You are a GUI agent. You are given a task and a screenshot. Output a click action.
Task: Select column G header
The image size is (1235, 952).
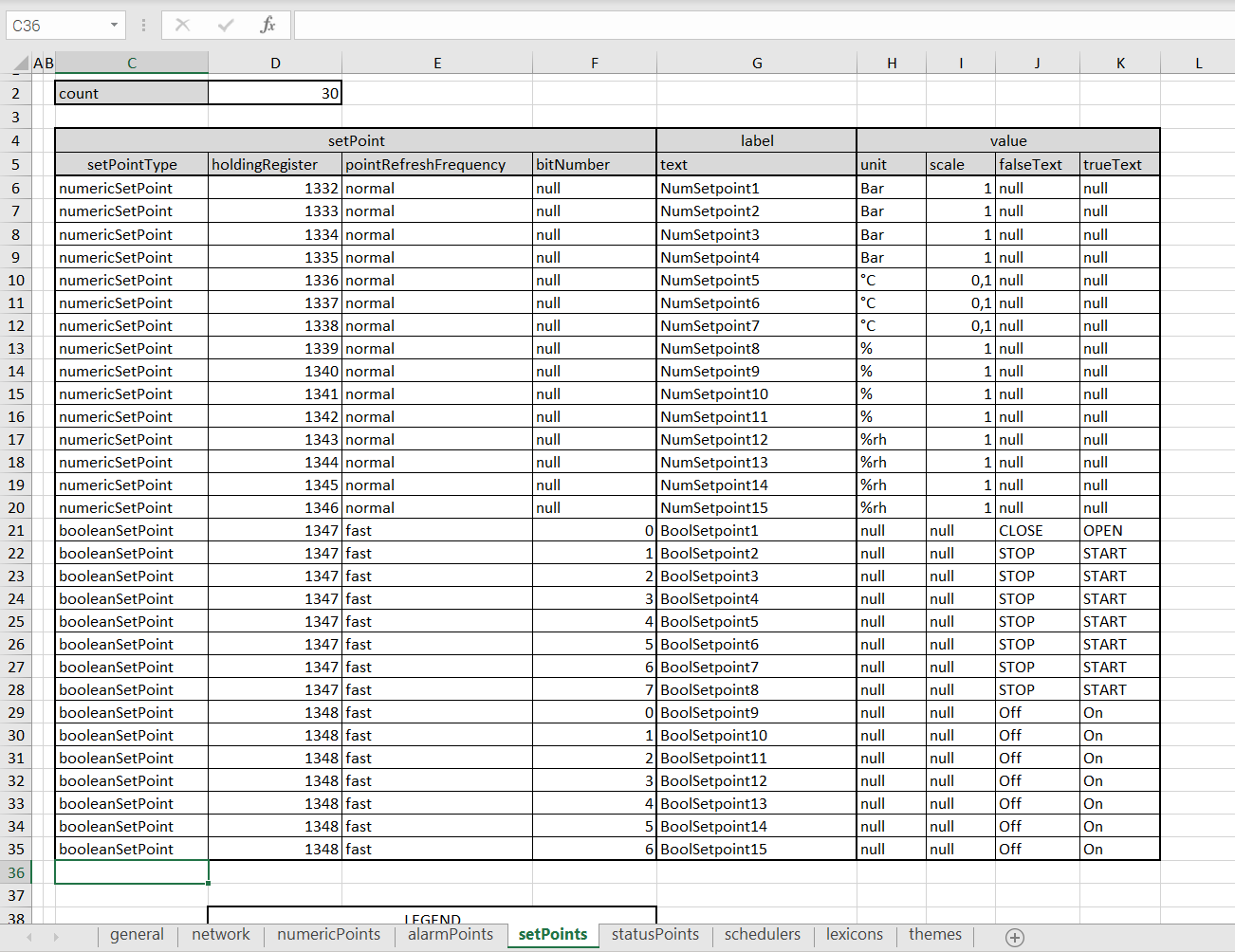756,64
